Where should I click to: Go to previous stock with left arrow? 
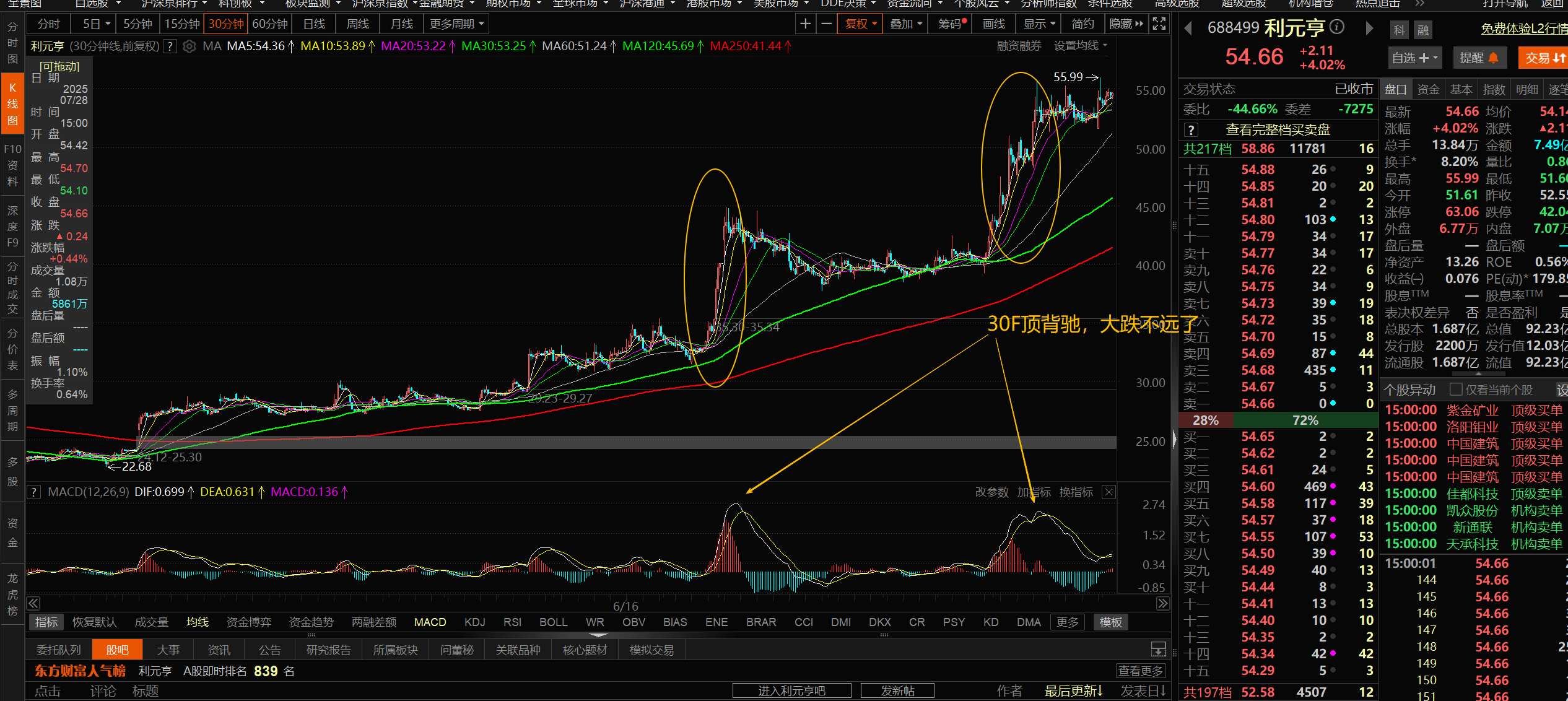[x=1188, y=28]
